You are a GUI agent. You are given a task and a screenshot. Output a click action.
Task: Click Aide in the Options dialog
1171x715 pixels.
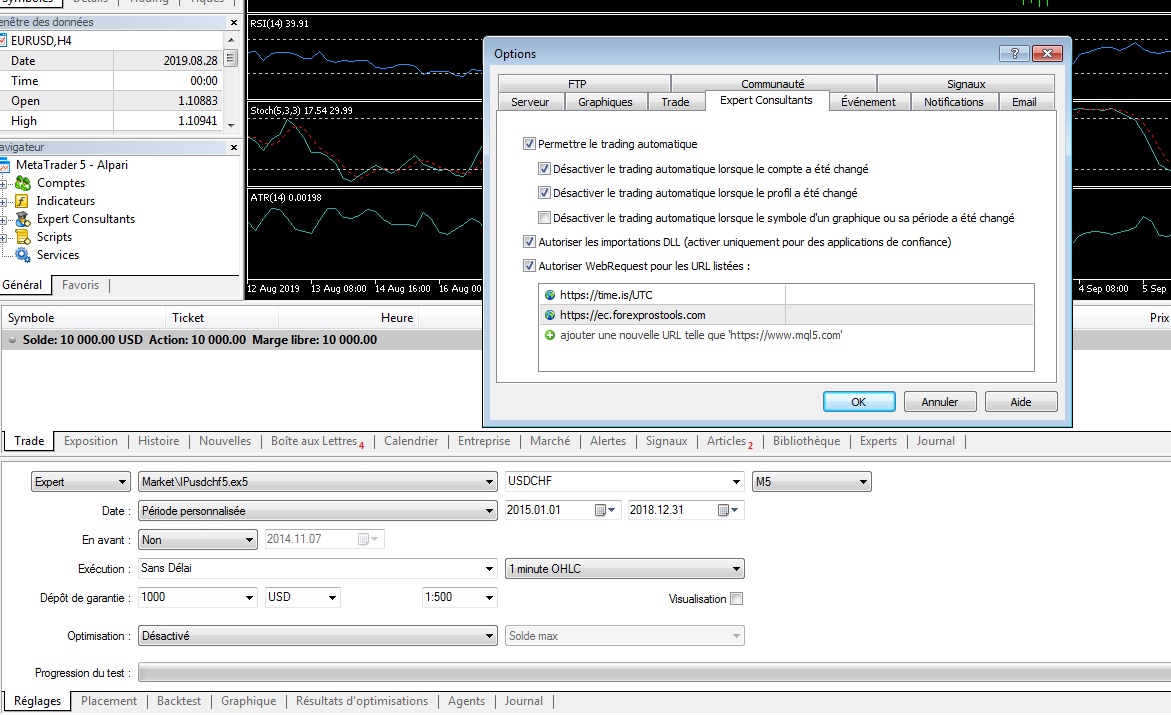(x=1021, y=402)
